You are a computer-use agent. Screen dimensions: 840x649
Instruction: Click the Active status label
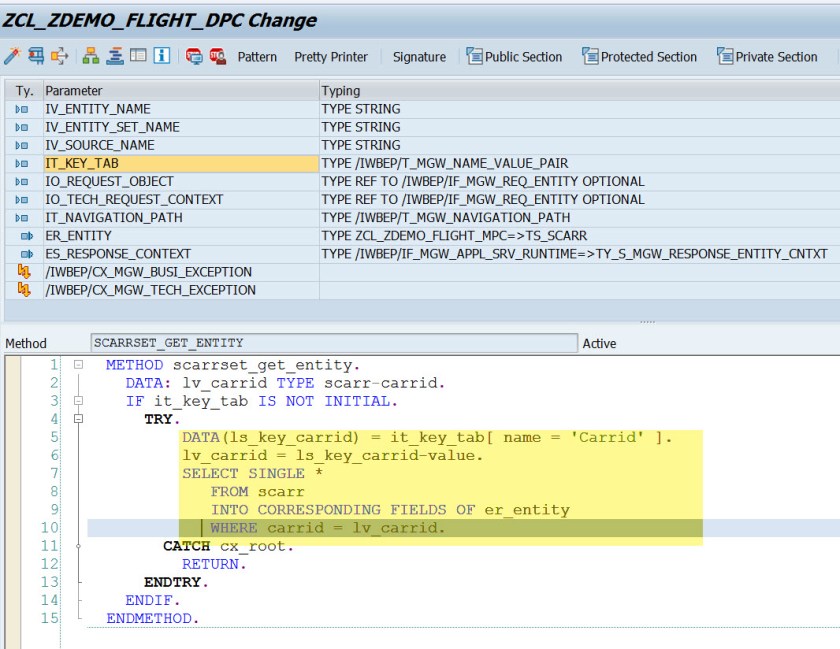[599, 344]
